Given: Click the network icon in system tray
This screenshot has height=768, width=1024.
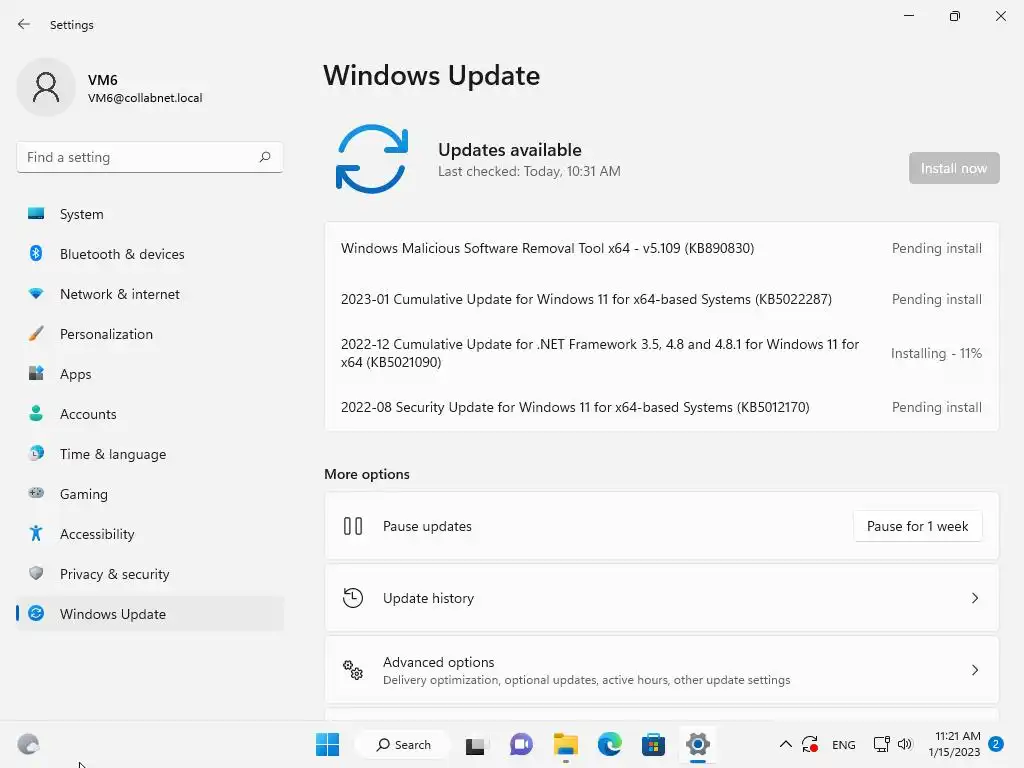Looking at the screenshot, I should [x=882, y=744].
